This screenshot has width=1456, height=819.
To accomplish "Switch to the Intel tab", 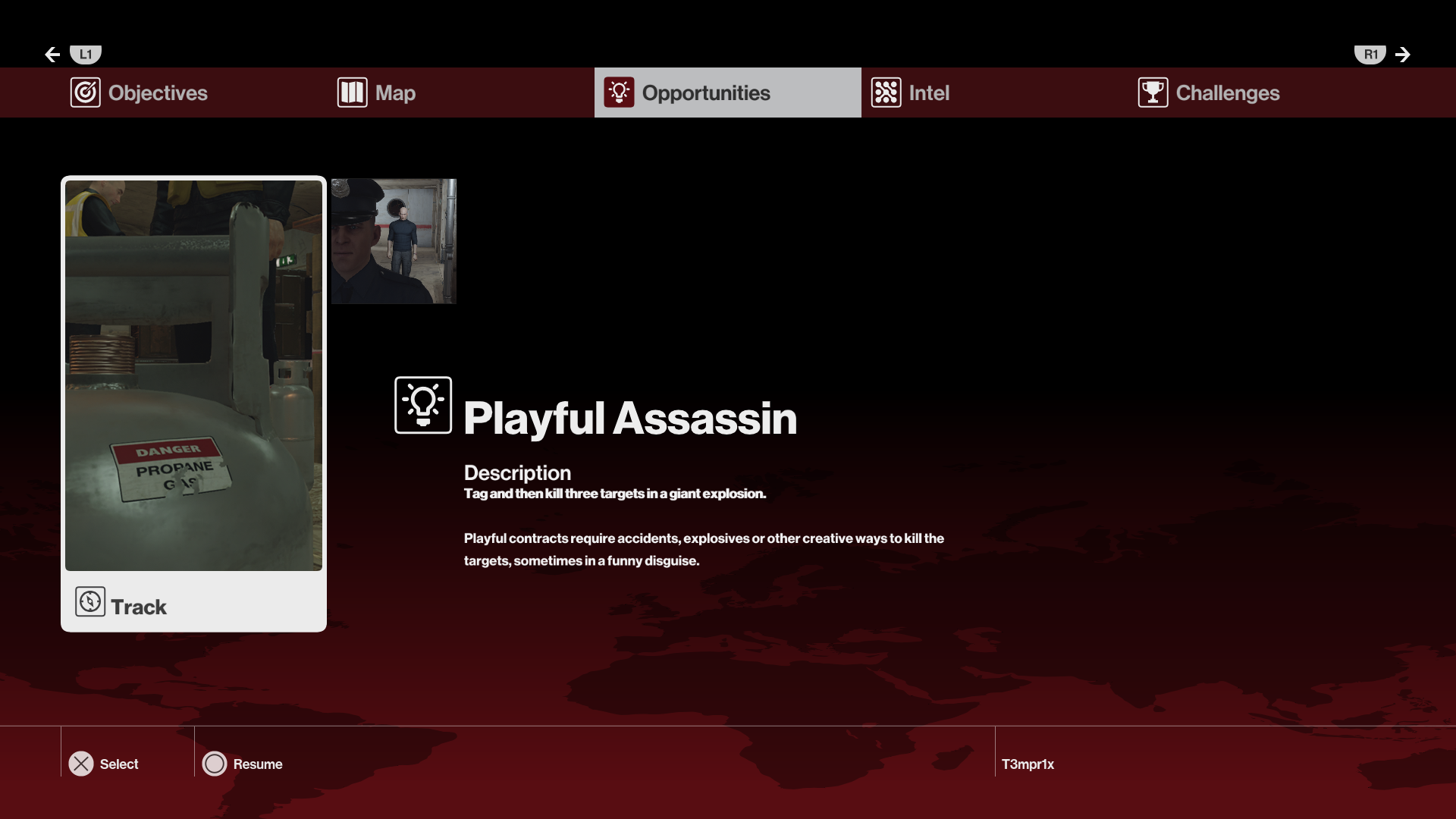I will (929, 93).
